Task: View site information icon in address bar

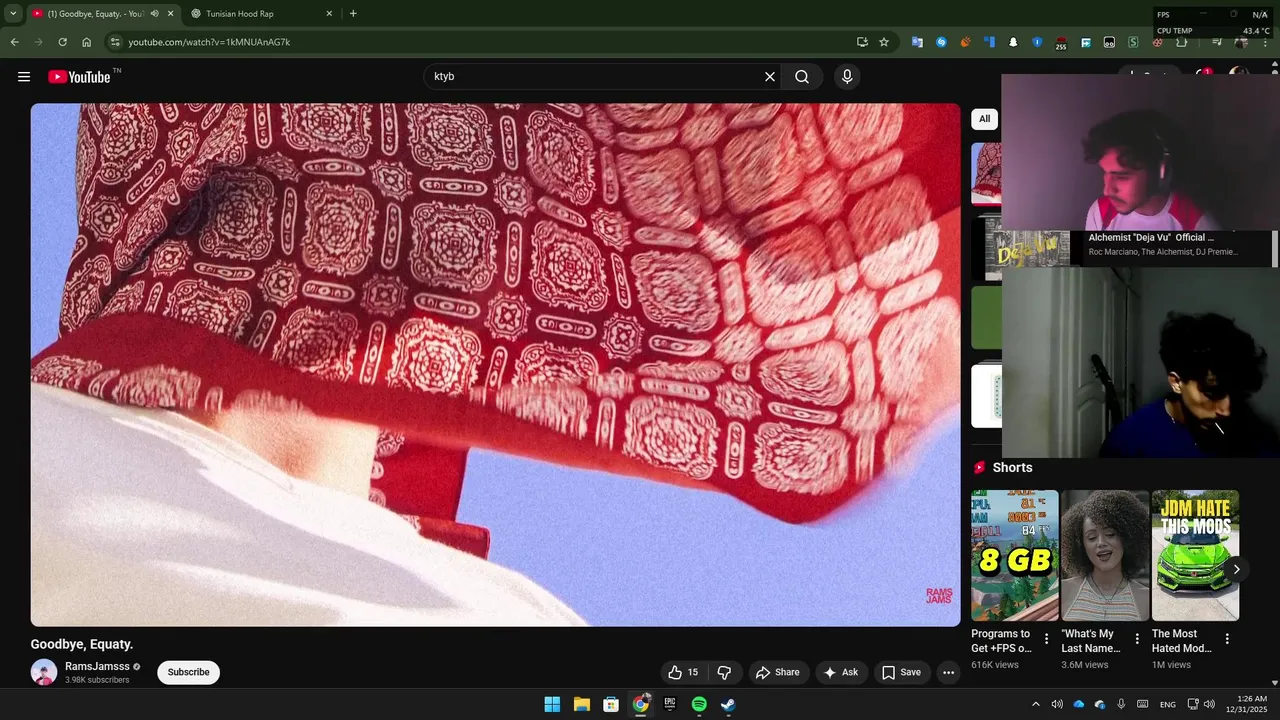Action: click(x=115, y=42)
